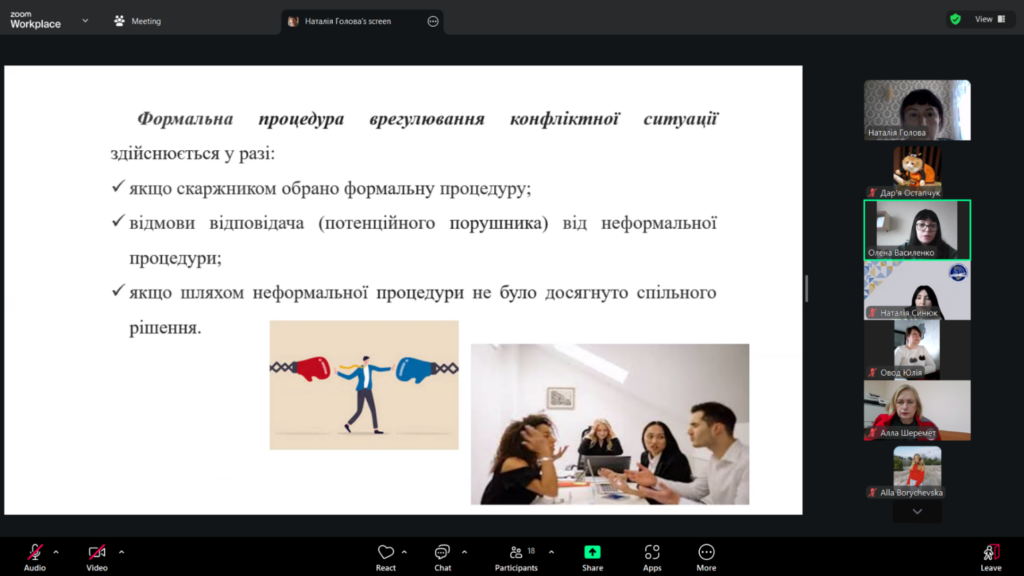Open the Apps panel
Image resolution: width=1024 pixels, height=576 pixels.
click(x=652, y=556)
